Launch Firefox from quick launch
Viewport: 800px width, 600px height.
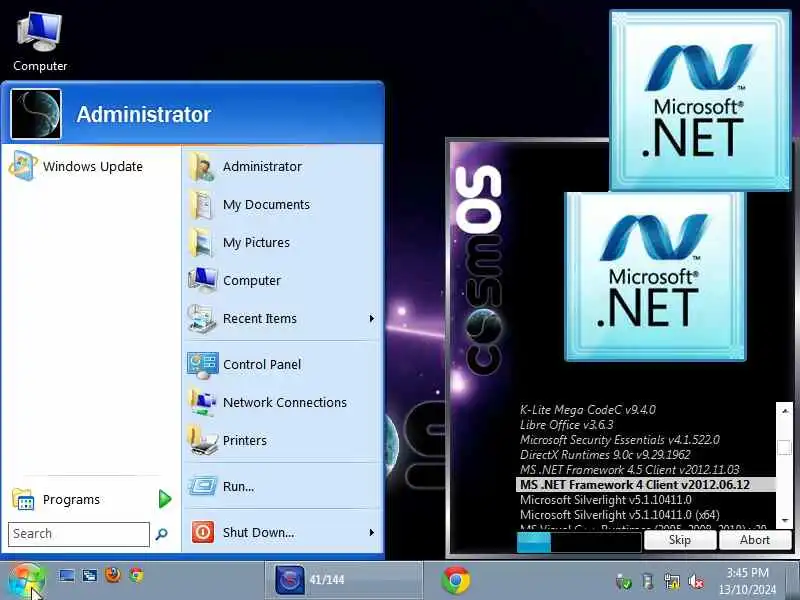113,576
